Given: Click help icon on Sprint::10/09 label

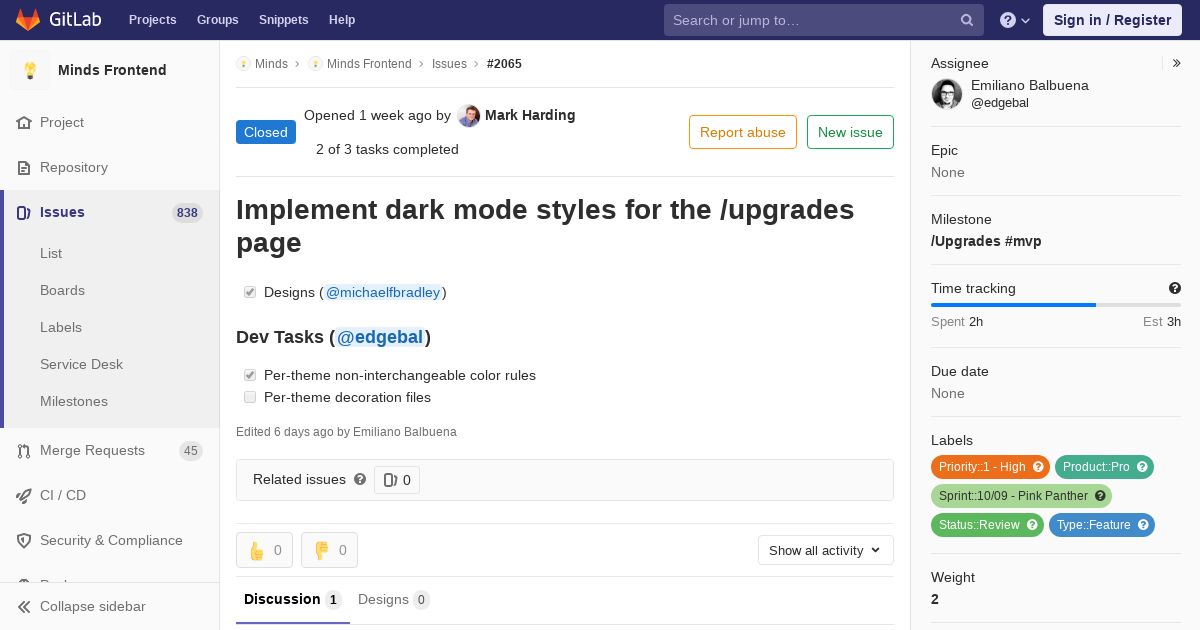Looking at the screenshot, I should tap(1100, 496).
